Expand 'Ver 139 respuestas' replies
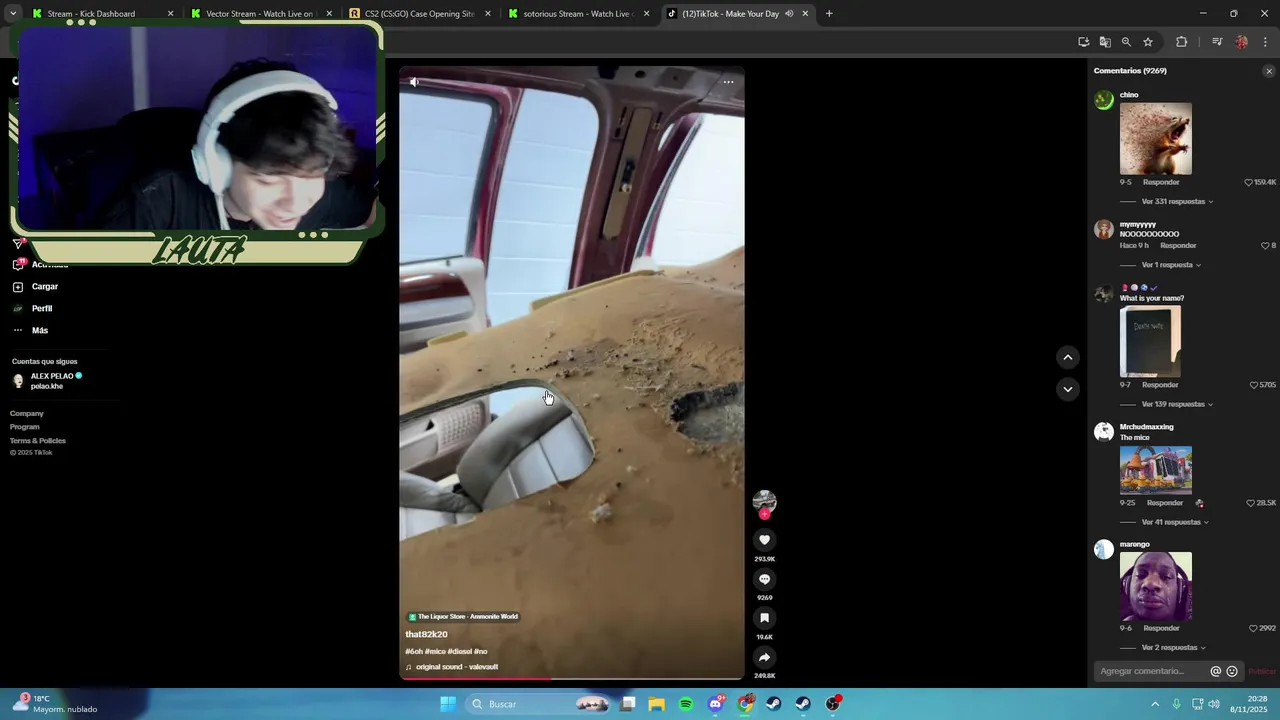1280x720 pixels. [1177, 404]
